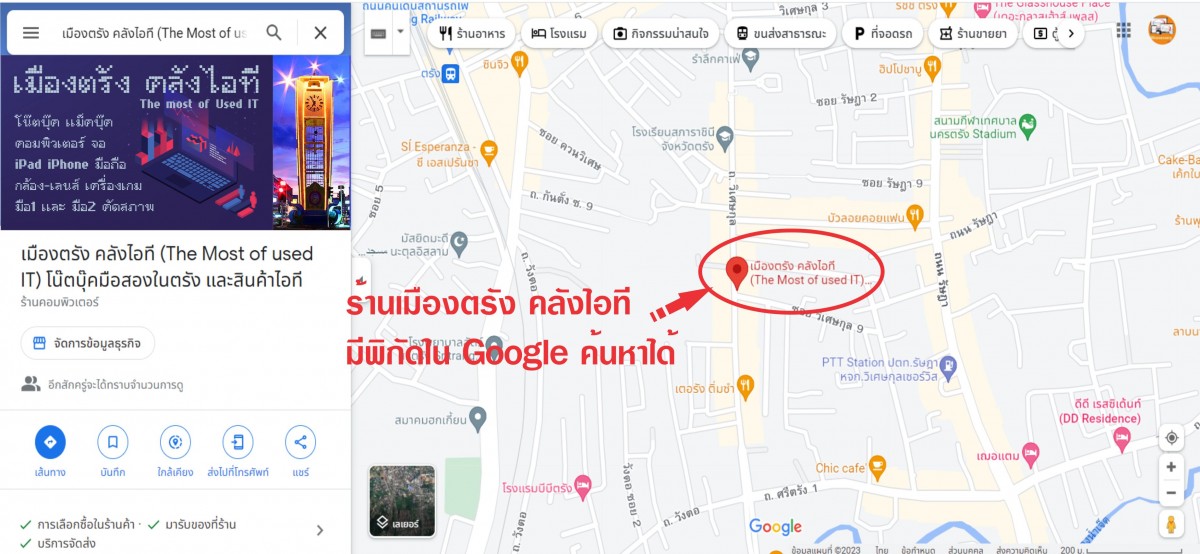This screenshot has width=1200, height=554.
Task: Open the Google apps grid icon
Action: [1124, 31]
